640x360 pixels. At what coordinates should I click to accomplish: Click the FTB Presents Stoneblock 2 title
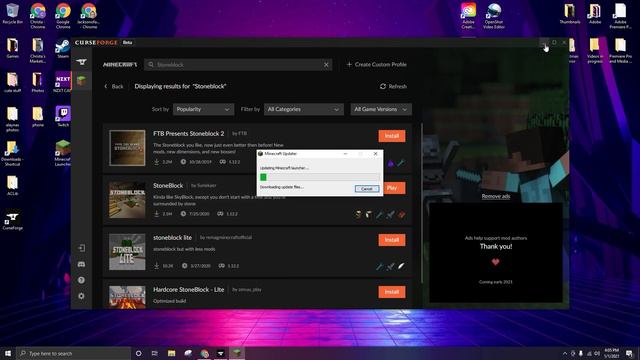click(189, 133)
